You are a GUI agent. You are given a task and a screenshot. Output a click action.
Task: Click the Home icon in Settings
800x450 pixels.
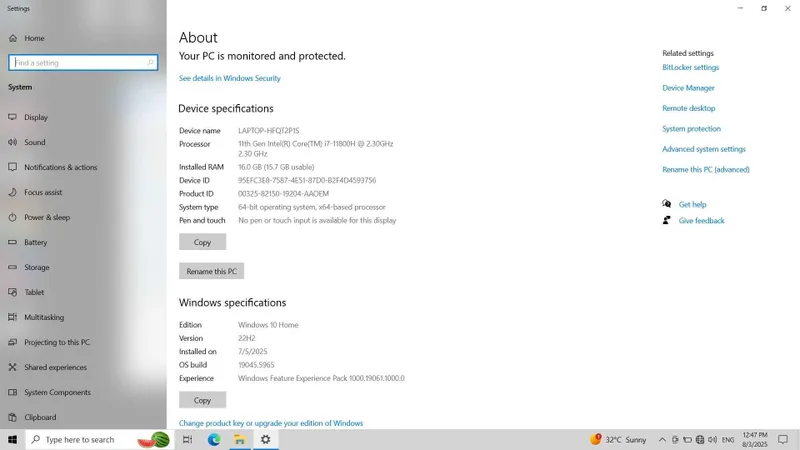coord(13,38)
